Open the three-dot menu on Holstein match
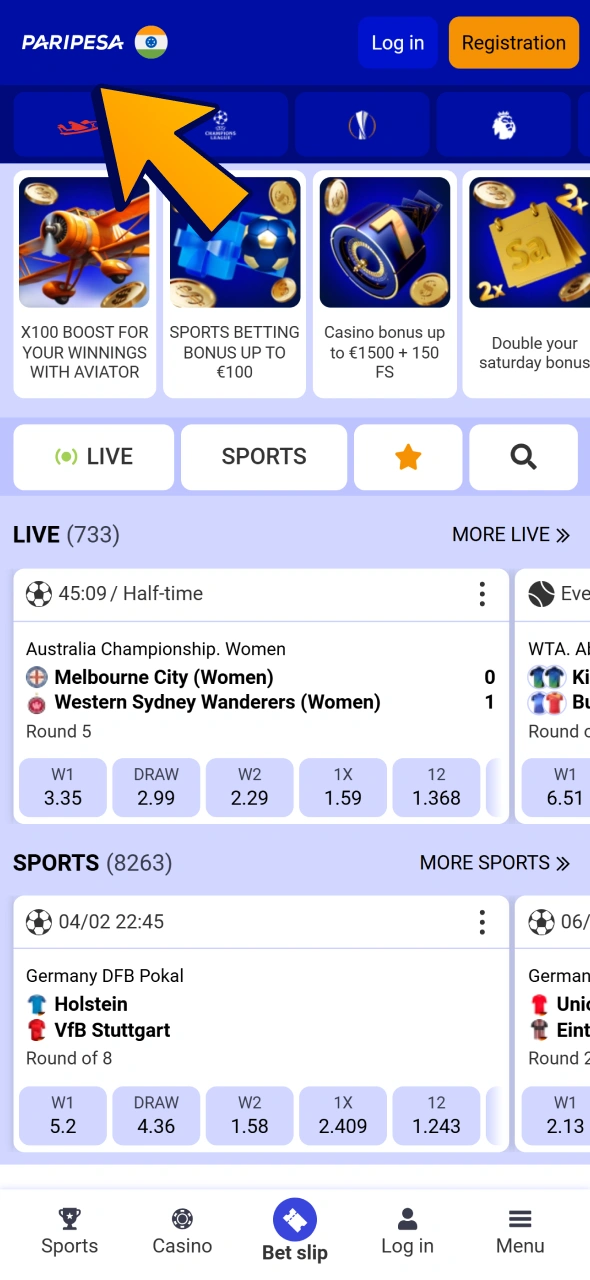Image resolution: width=590 pixels, height=1280 pixels. [x=482, y=921]
